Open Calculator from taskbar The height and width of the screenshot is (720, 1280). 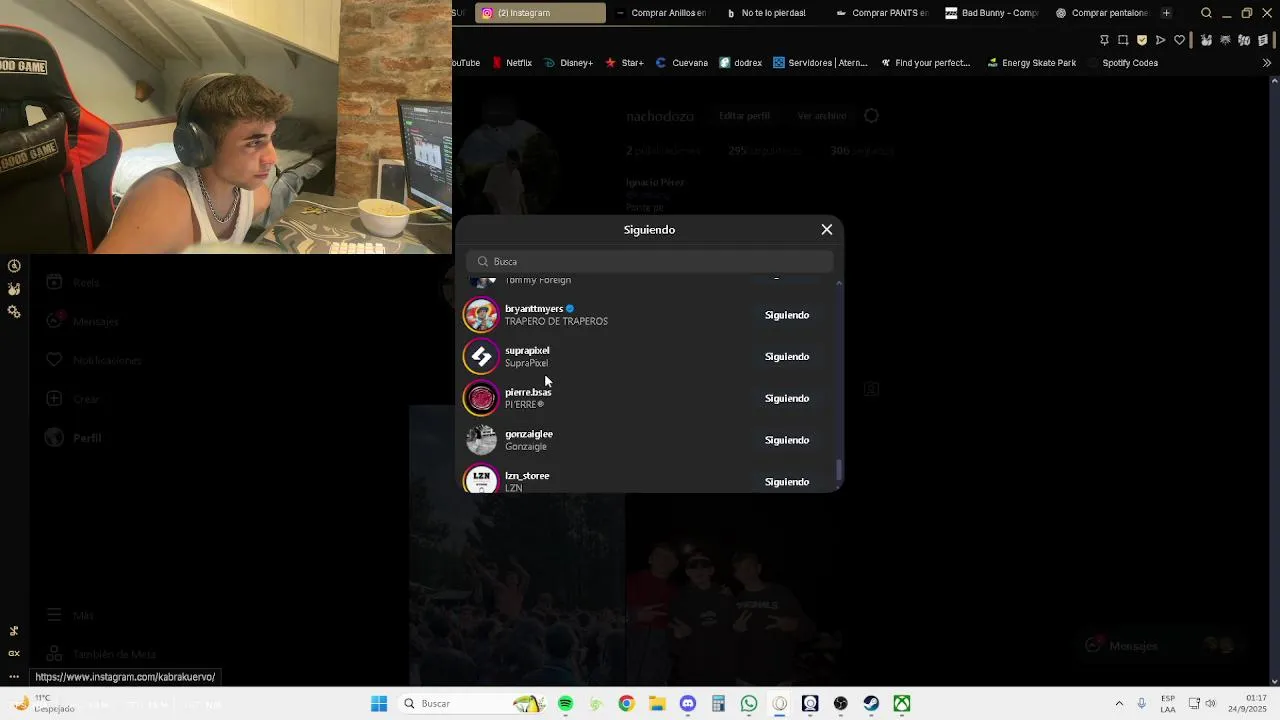click(x=718, y=704)
